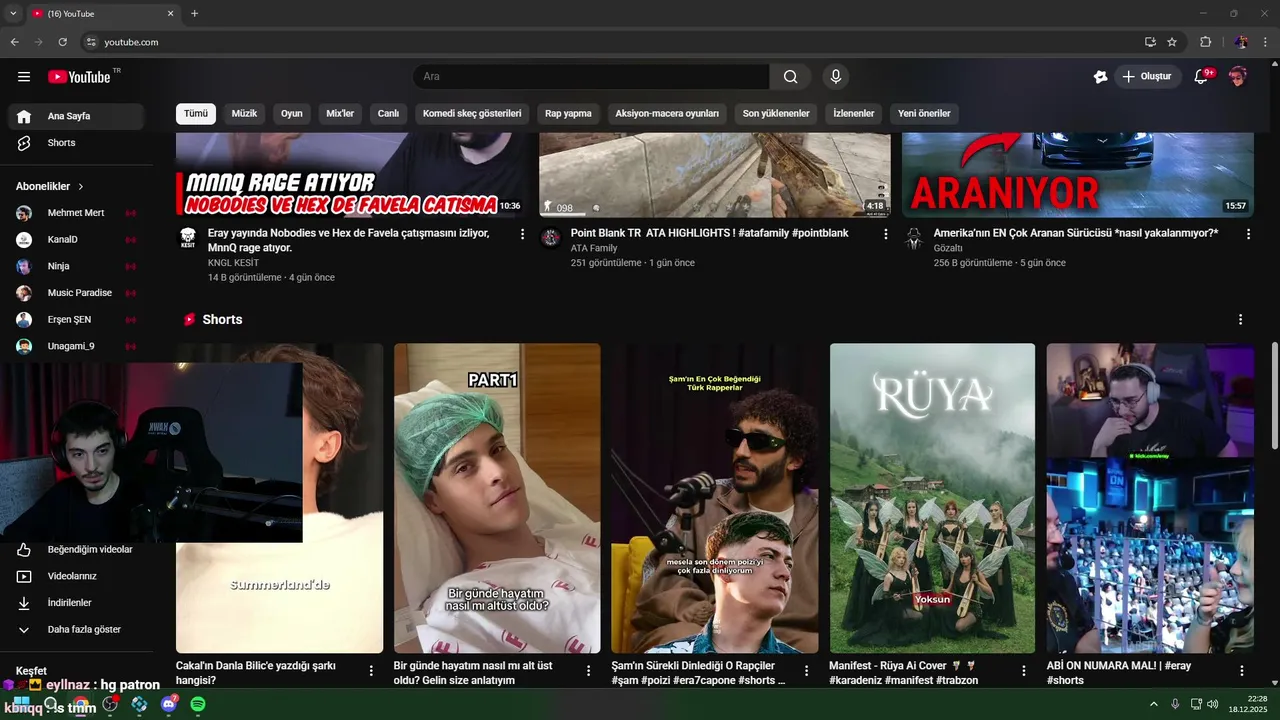1280x720 pixels.
Task: Open site information icon in address bar
Action: (x=91, y=42)
